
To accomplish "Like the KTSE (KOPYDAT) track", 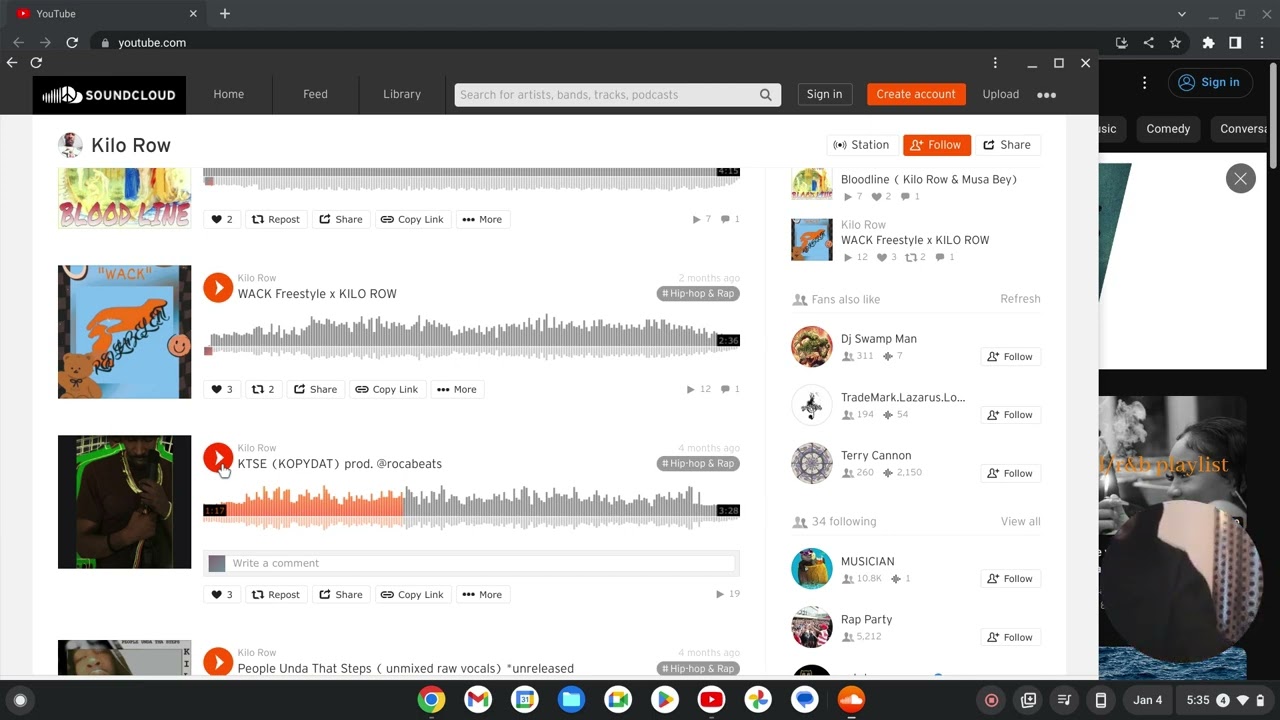I will tap(222, 594).
